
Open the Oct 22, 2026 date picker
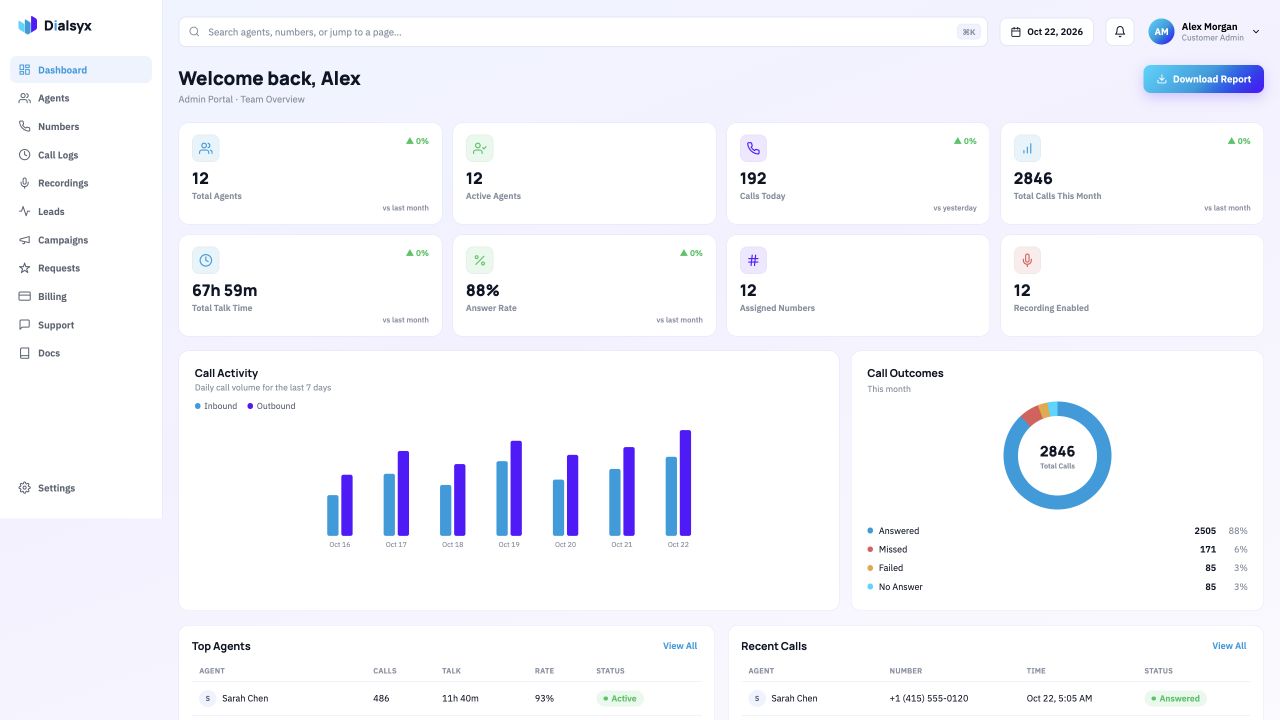pyautogui.click(x=1047, y=32)
